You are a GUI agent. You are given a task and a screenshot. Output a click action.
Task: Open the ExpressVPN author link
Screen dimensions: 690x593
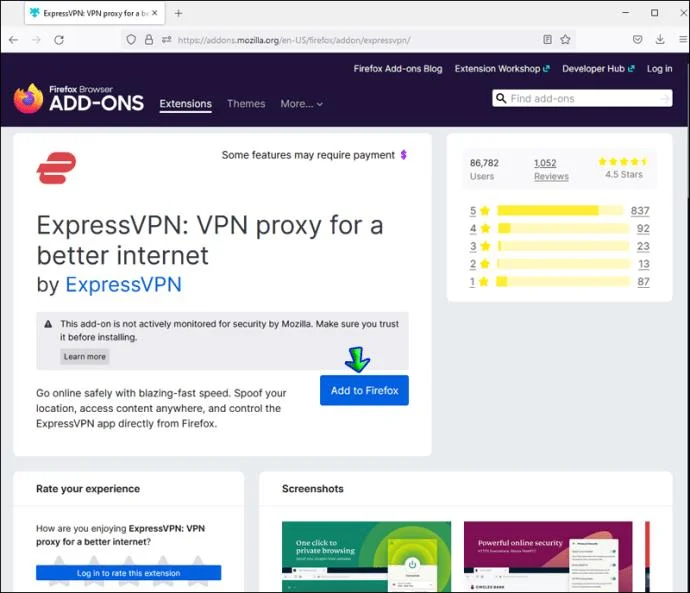click(x=123, y=285)
